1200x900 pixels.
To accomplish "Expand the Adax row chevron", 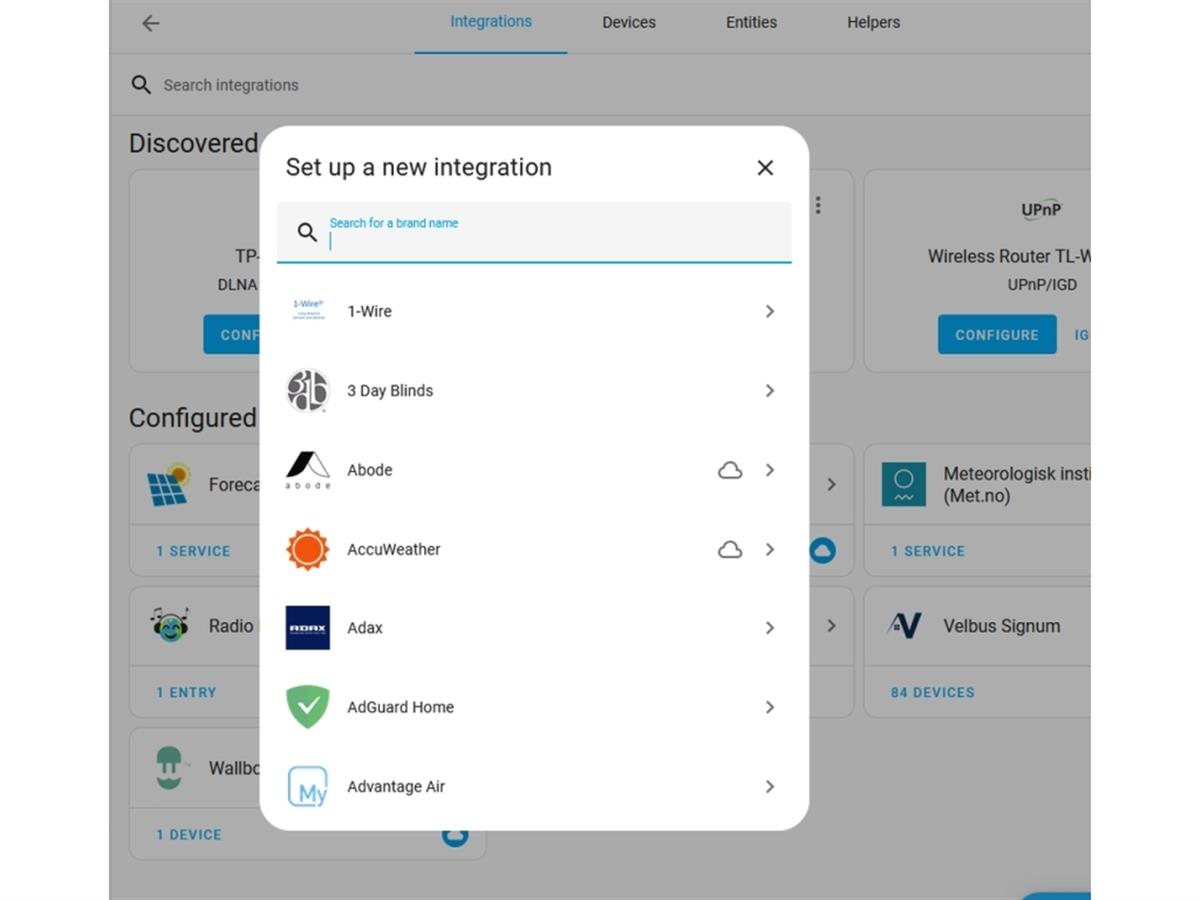I will 769,628.
